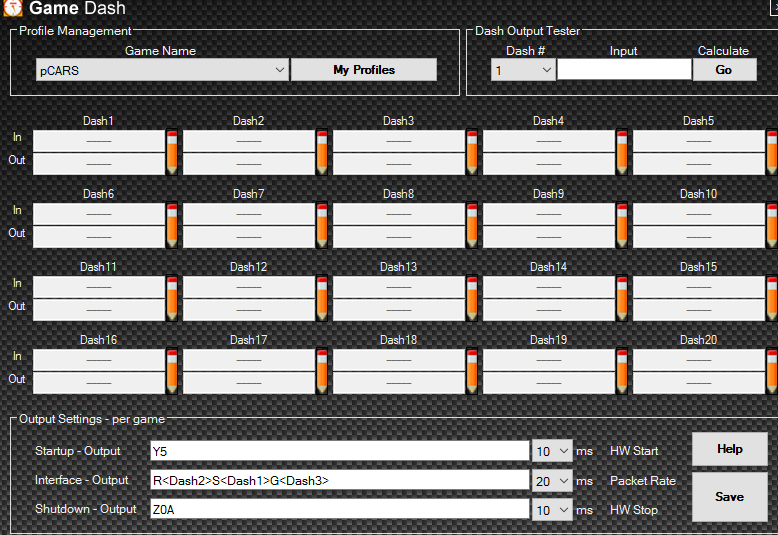Click the pencil edit icon for Dash2
Screen dimensions: 778x535
click(x=322, y=152)
